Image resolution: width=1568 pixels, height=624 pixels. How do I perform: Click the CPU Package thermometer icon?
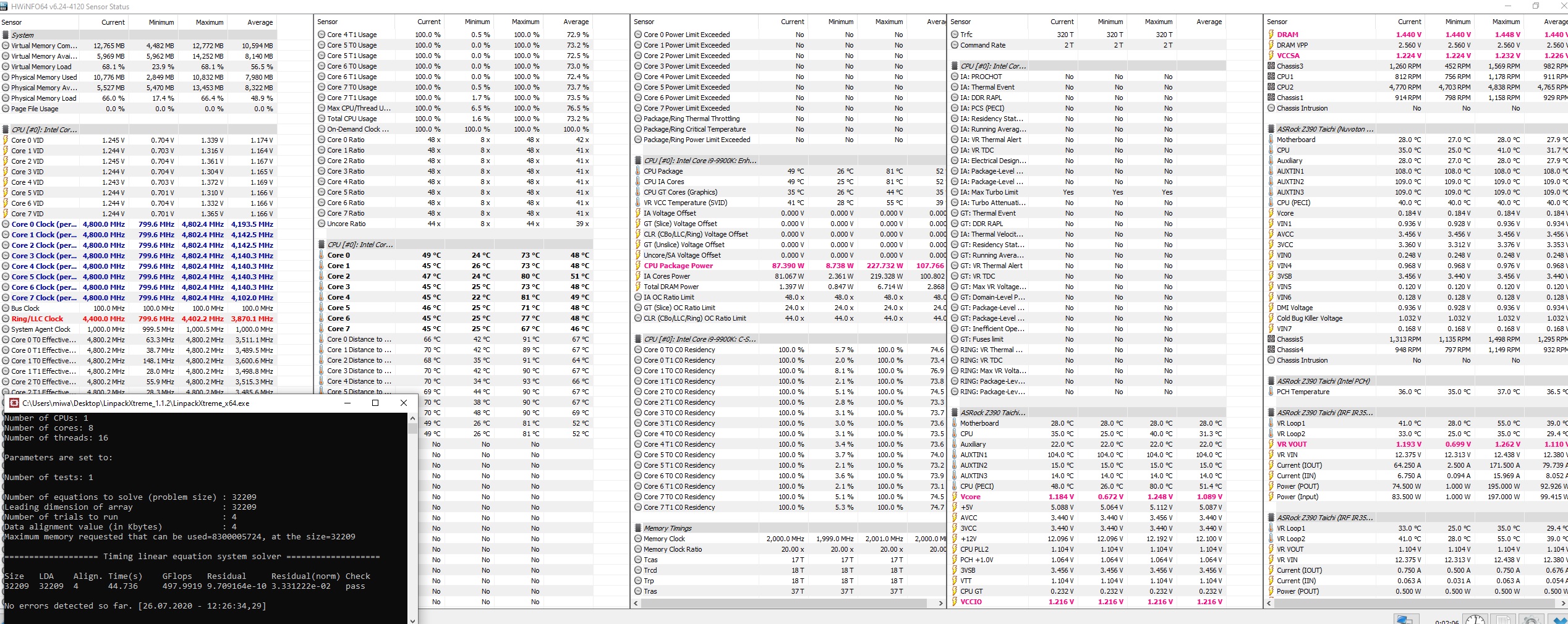coord(638,171)
